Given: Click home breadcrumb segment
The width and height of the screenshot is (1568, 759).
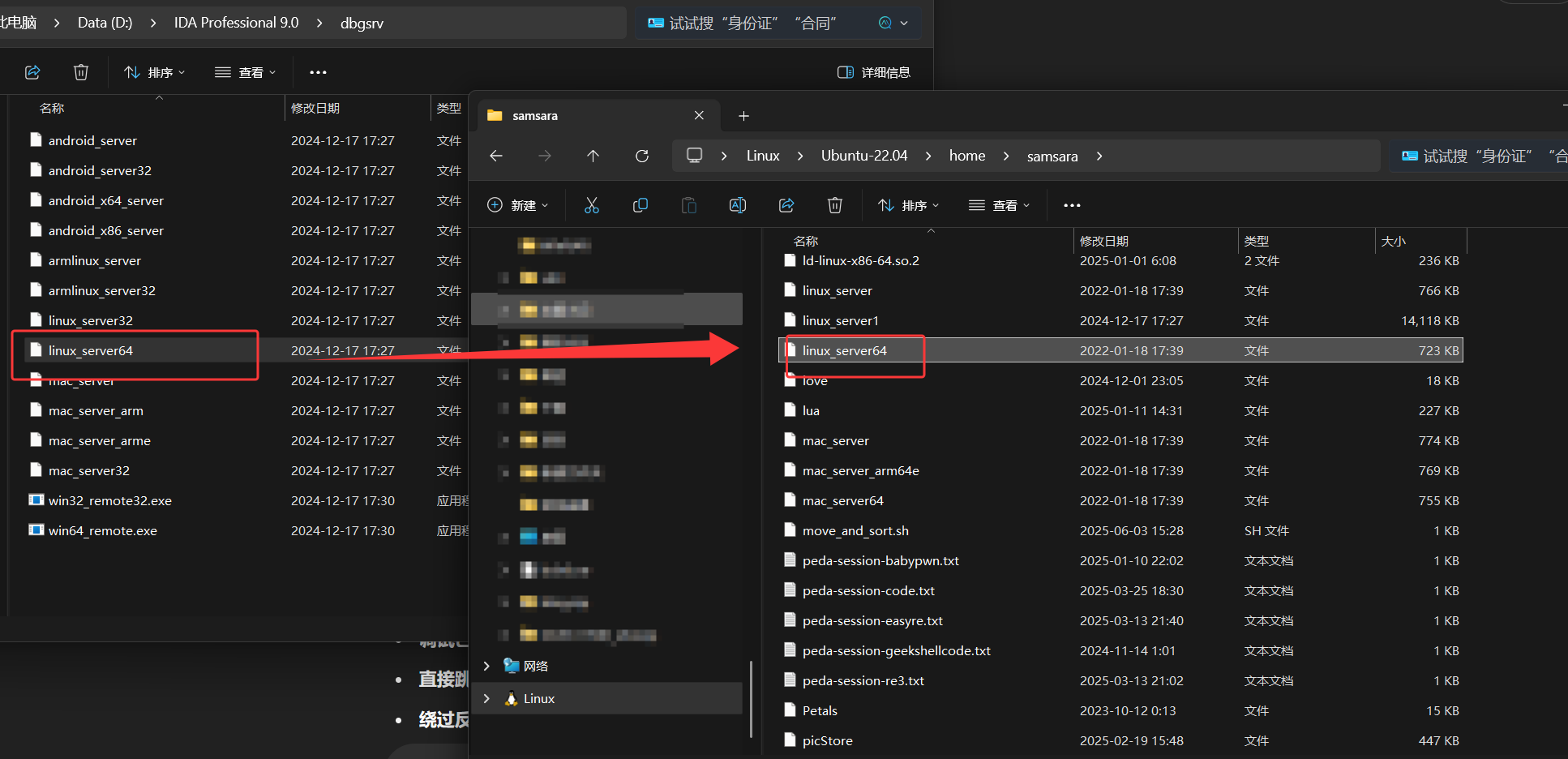Looking at the screenshot, I should coord(967,156).
